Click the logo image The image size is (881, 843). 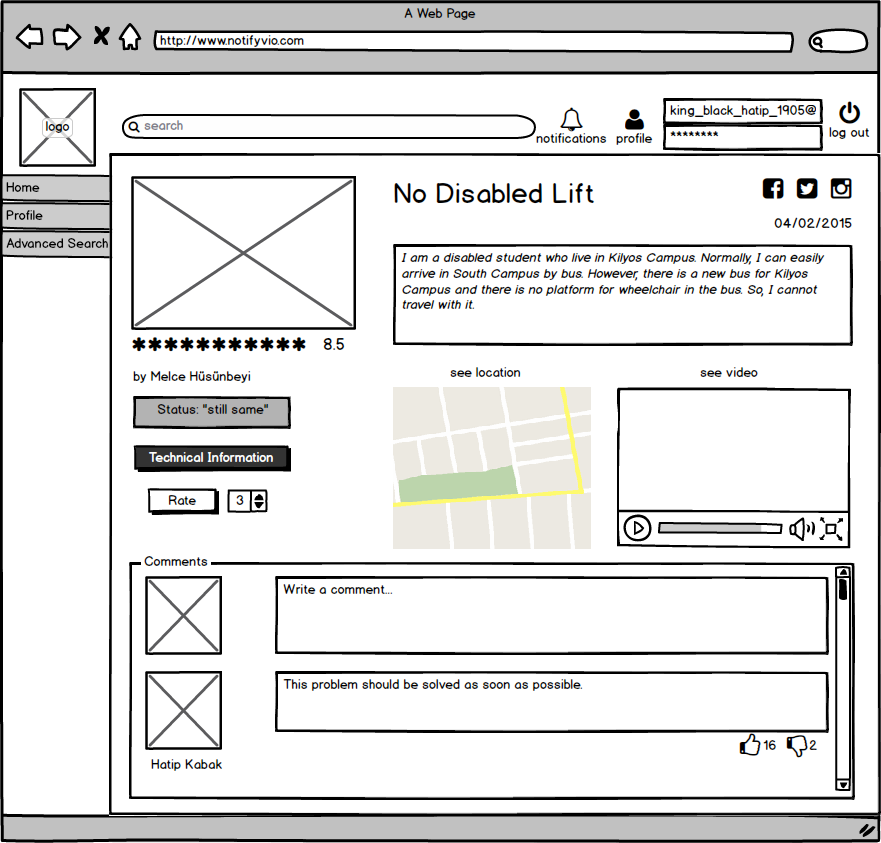tap(57, 127)
